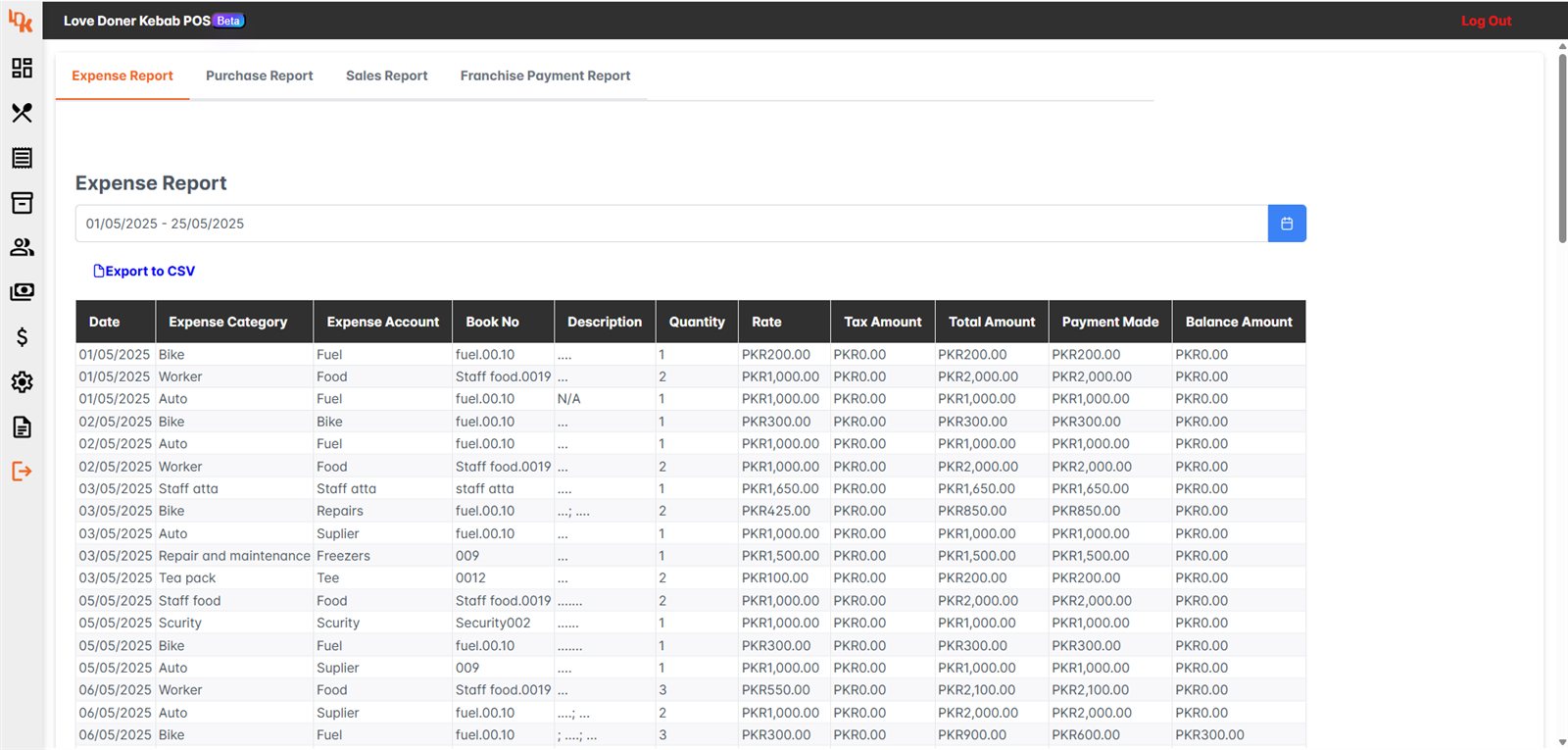Click the Love Doner Kebab logo
The width and height of the screenshot is (1568, 750).
click(21, 21)
